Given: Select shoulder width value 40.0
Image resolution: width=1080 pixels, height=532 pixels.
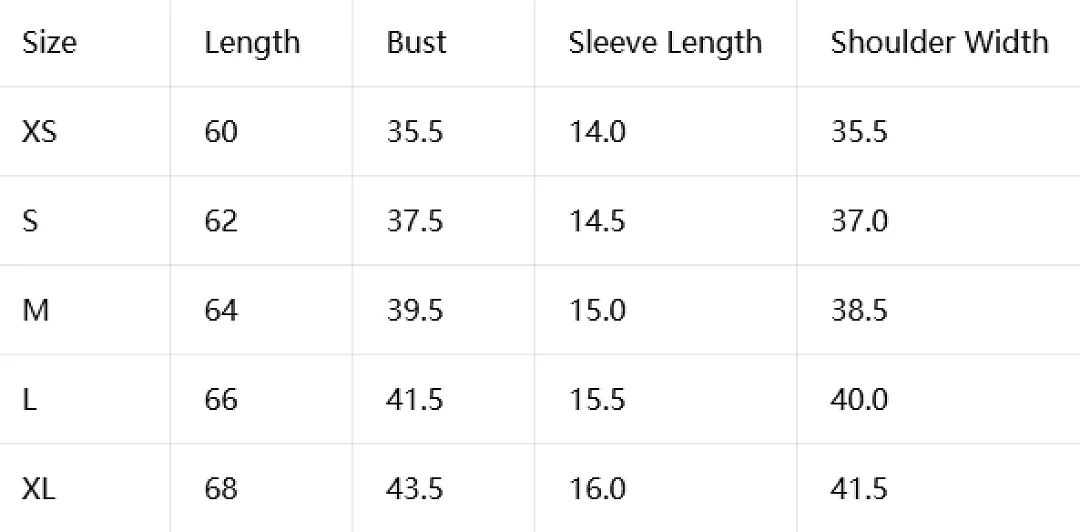Looking at the screenshot, I should click(x=860, y=400).
